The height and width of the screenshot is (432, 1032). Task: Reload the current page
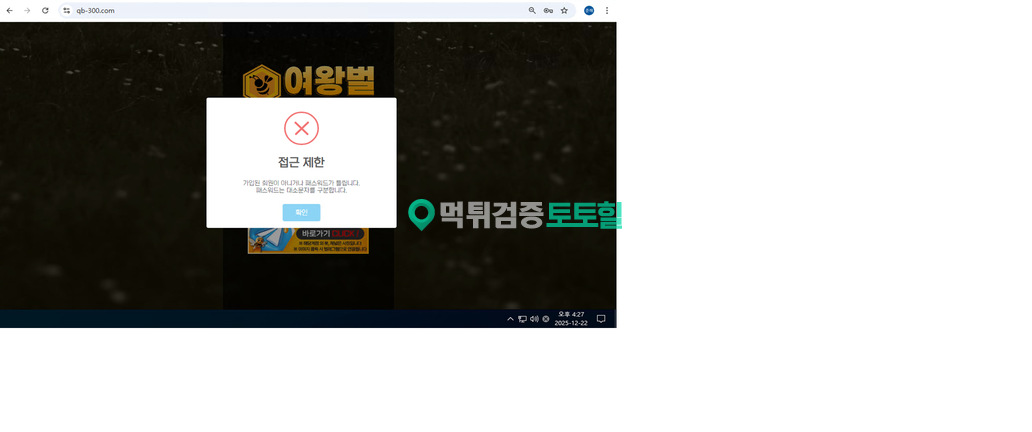point(45,11)
